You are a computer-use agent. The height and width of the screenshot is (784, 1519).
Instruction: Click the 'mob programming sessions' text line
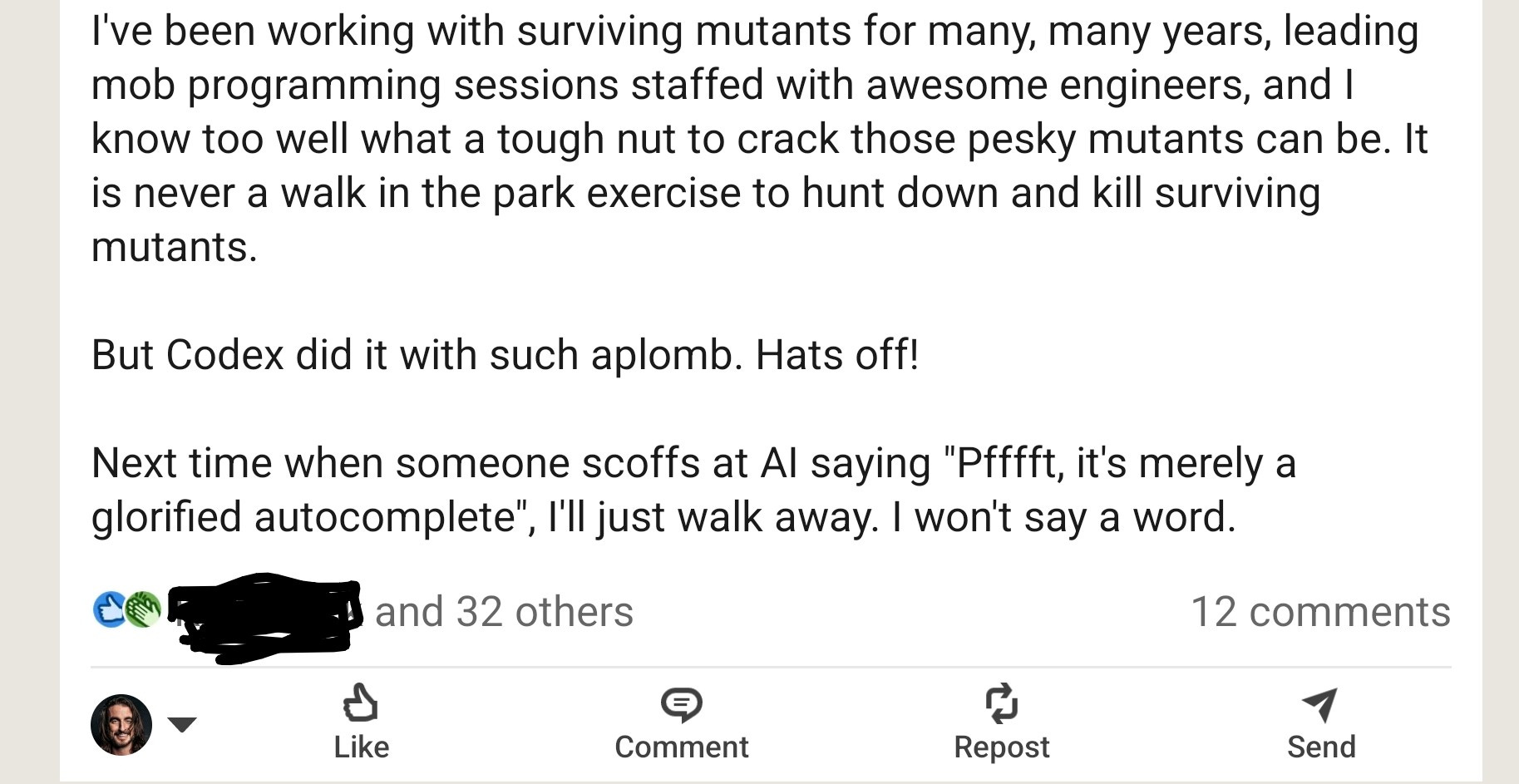pyautogui.click(x=722, y=86)
